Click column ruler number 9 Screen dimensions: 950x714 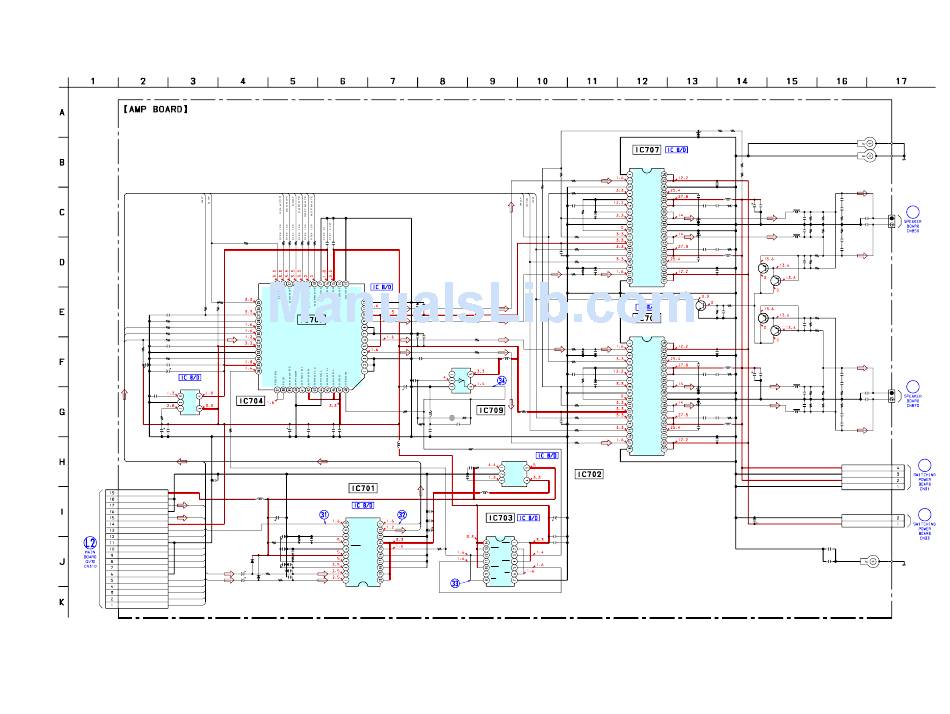tap(493, 81)
